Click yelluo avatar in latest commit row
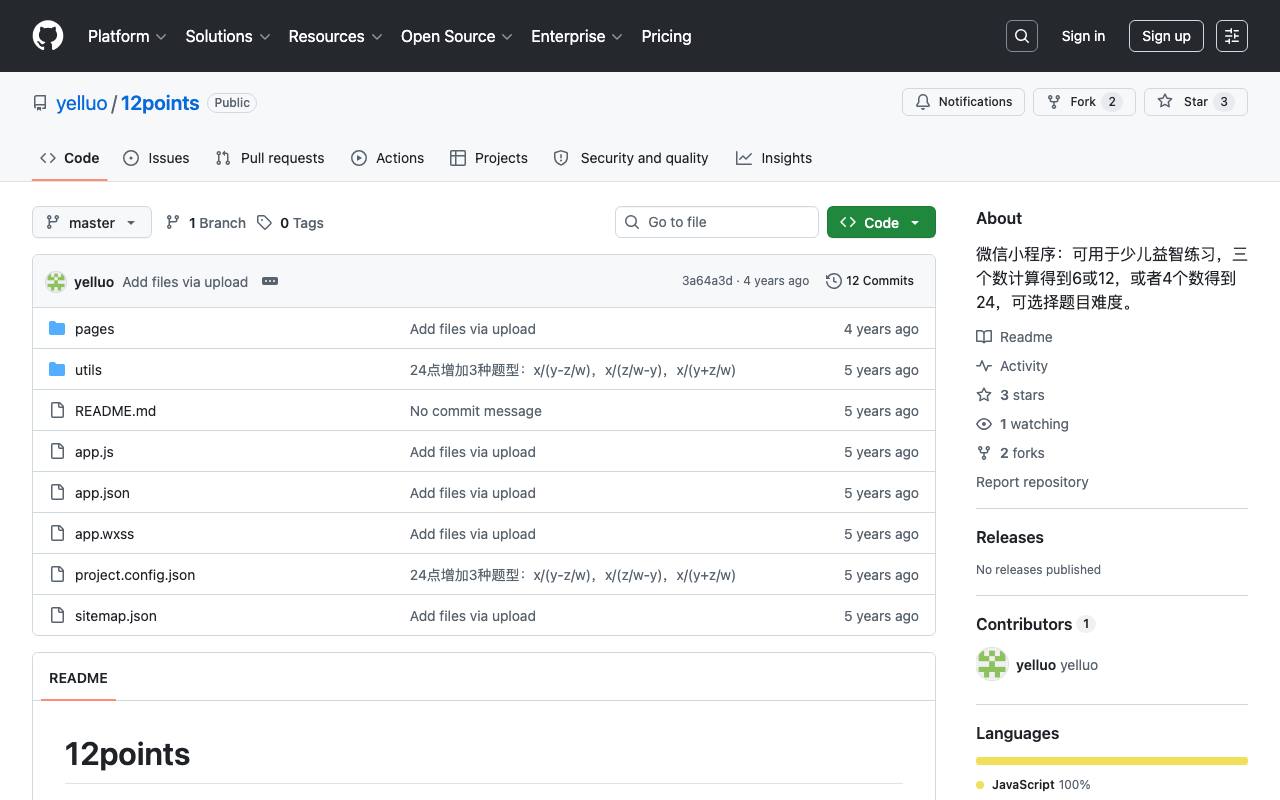 (x=56, y=282)
